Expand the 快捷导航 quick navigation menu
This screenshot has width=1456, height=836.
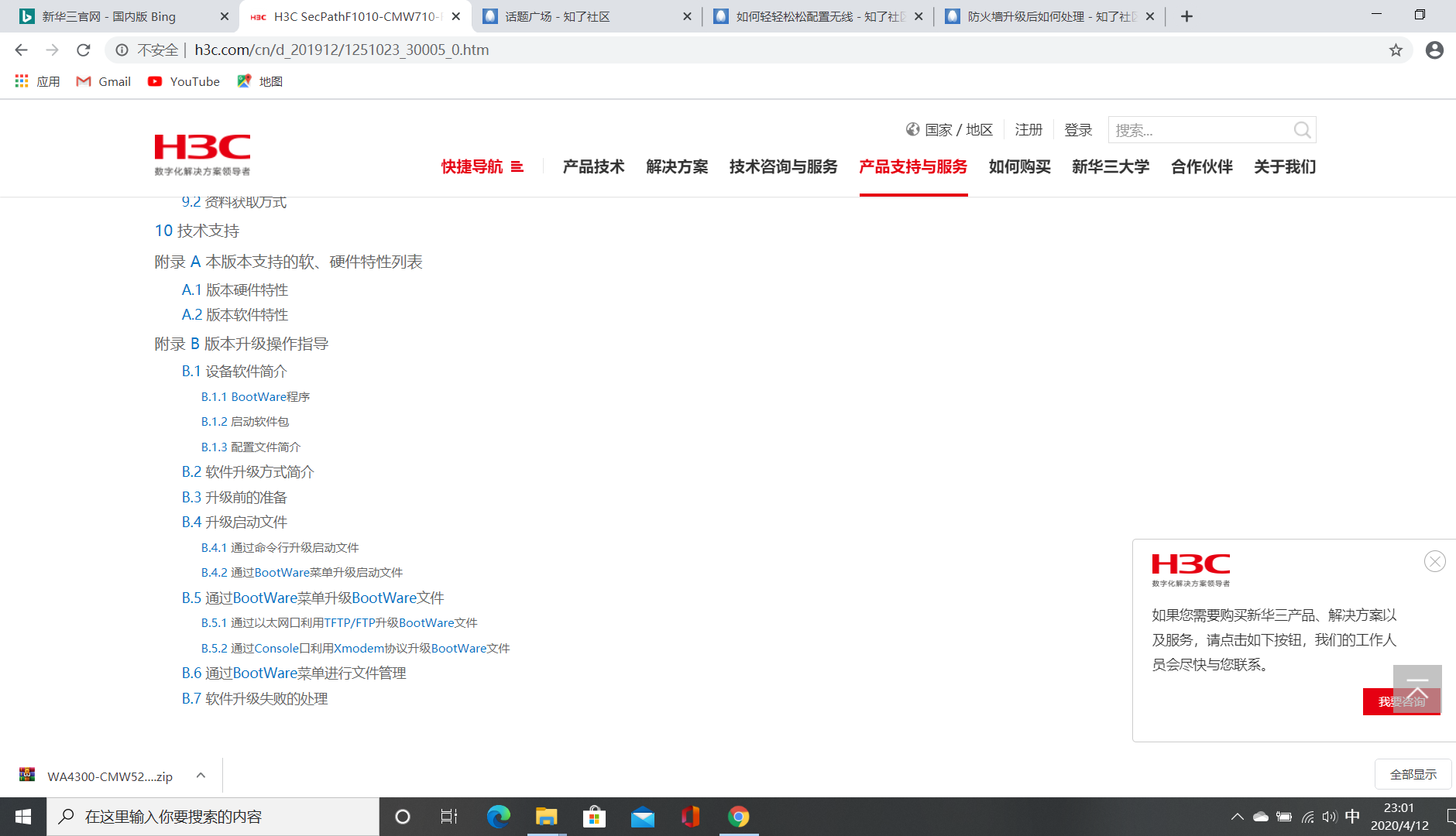click(482, 167)
